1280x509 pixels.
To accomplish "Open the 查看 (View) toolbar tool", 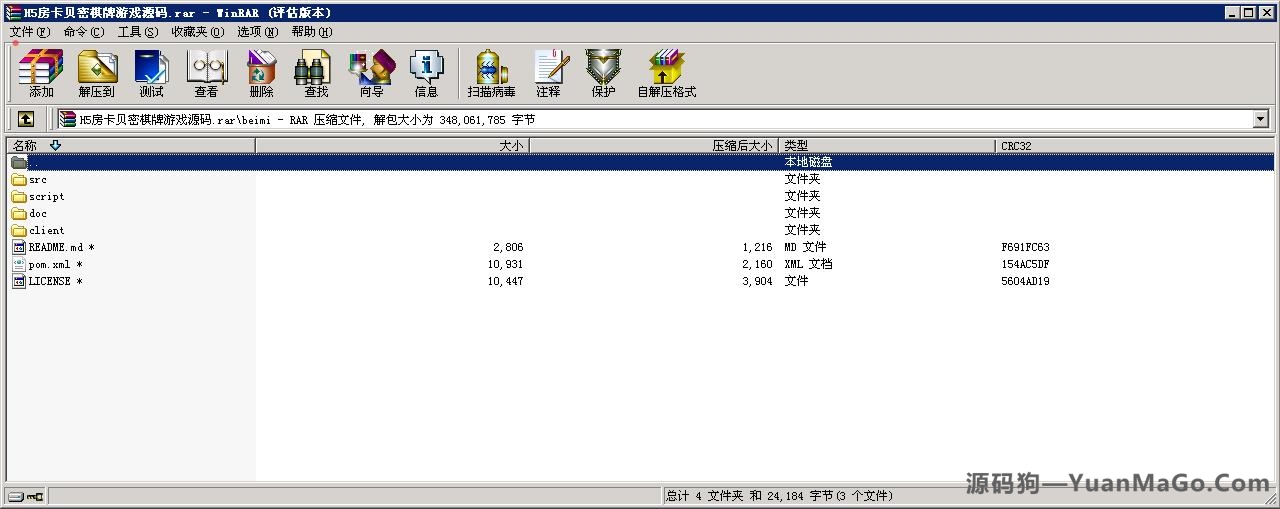I will pyautogui.click(x=206, y=74).
